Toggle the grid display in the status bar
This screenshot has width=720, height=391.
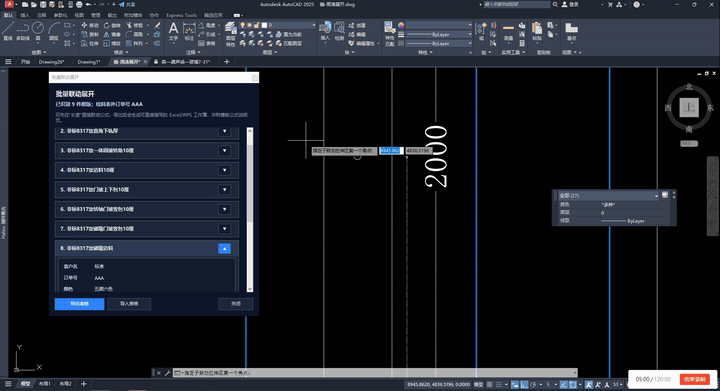[x=490, y=385]
